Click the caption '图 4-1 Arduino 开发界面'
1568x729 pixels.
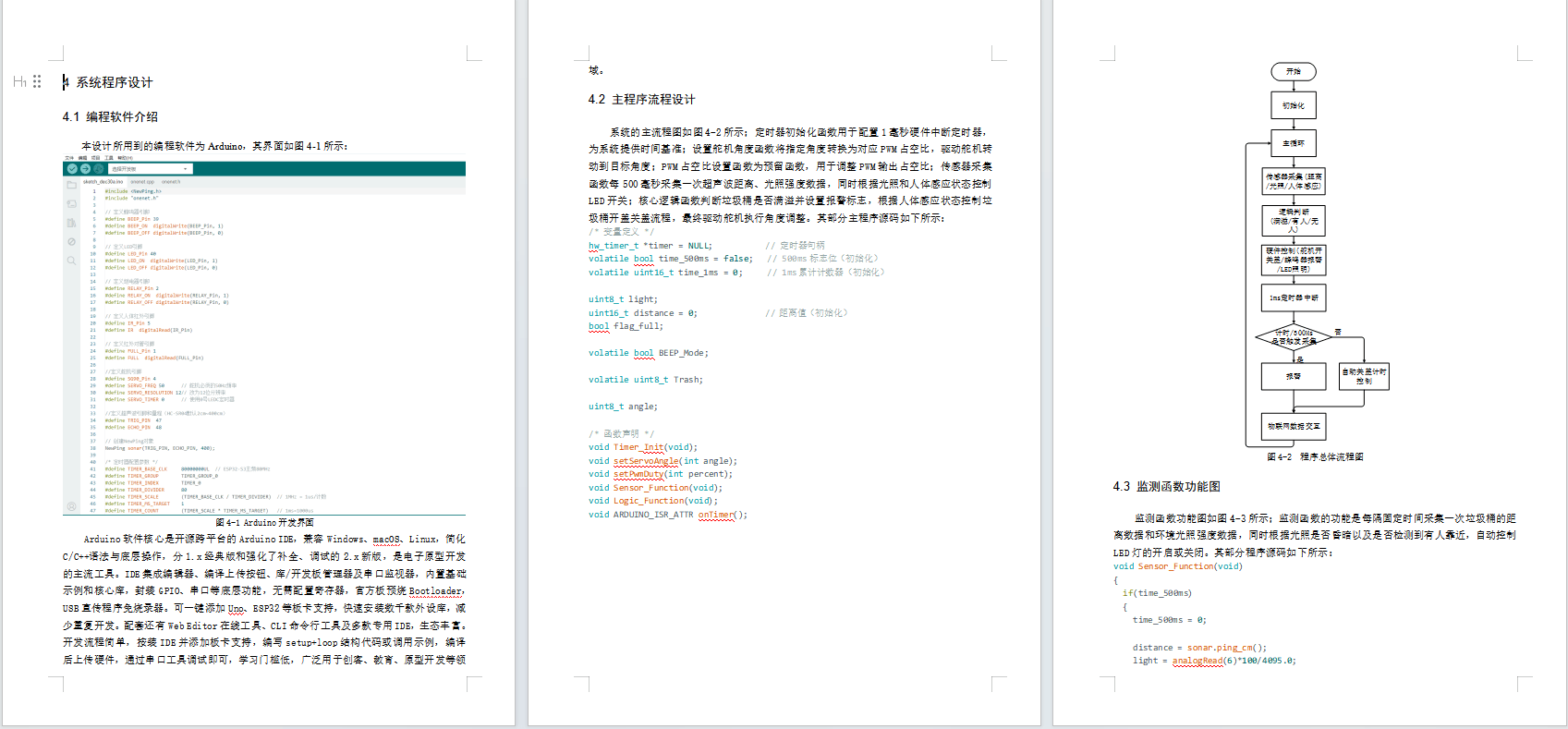[264, 522]
